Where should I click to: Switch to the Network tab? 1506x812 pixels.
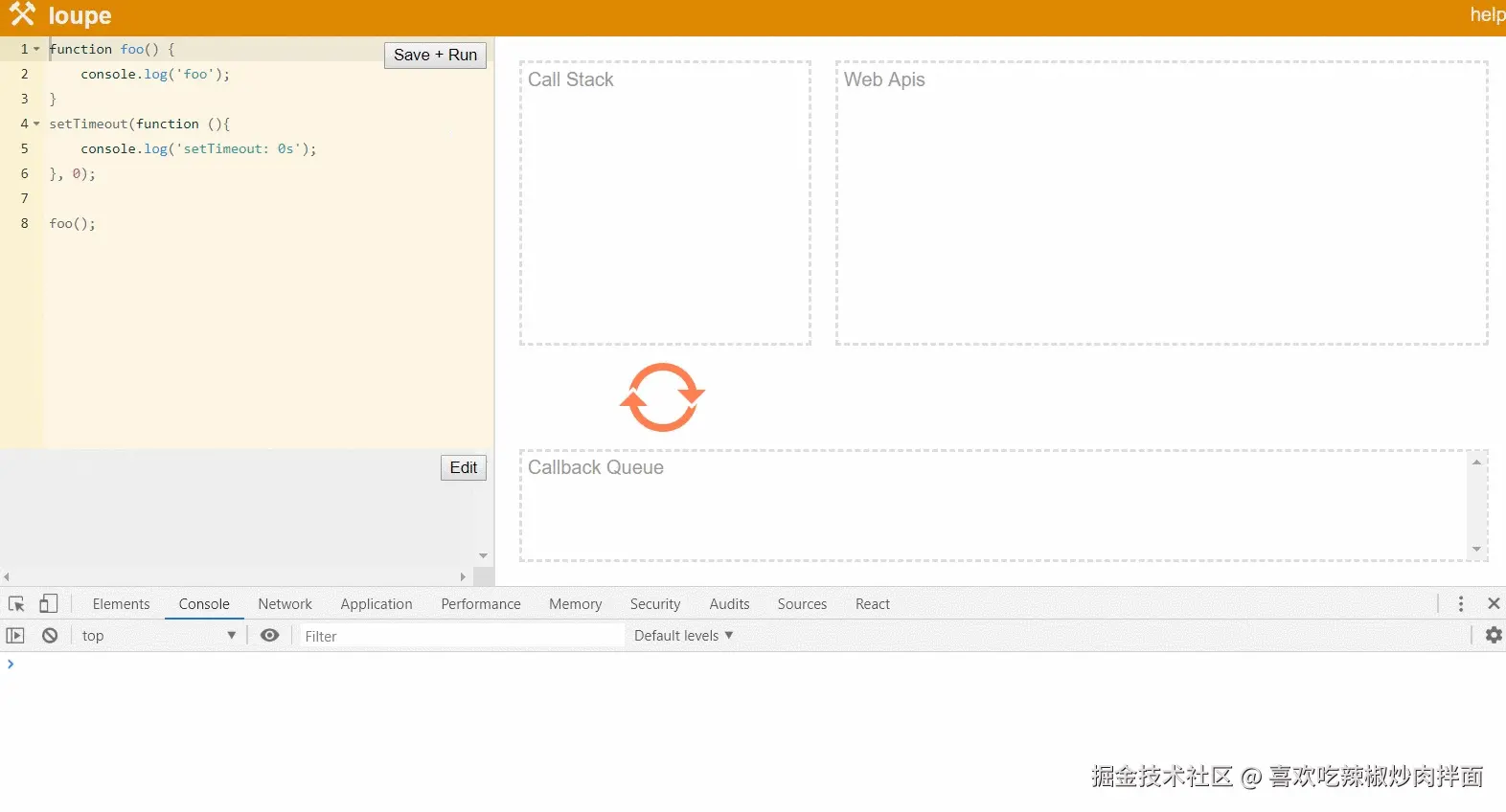285,604
